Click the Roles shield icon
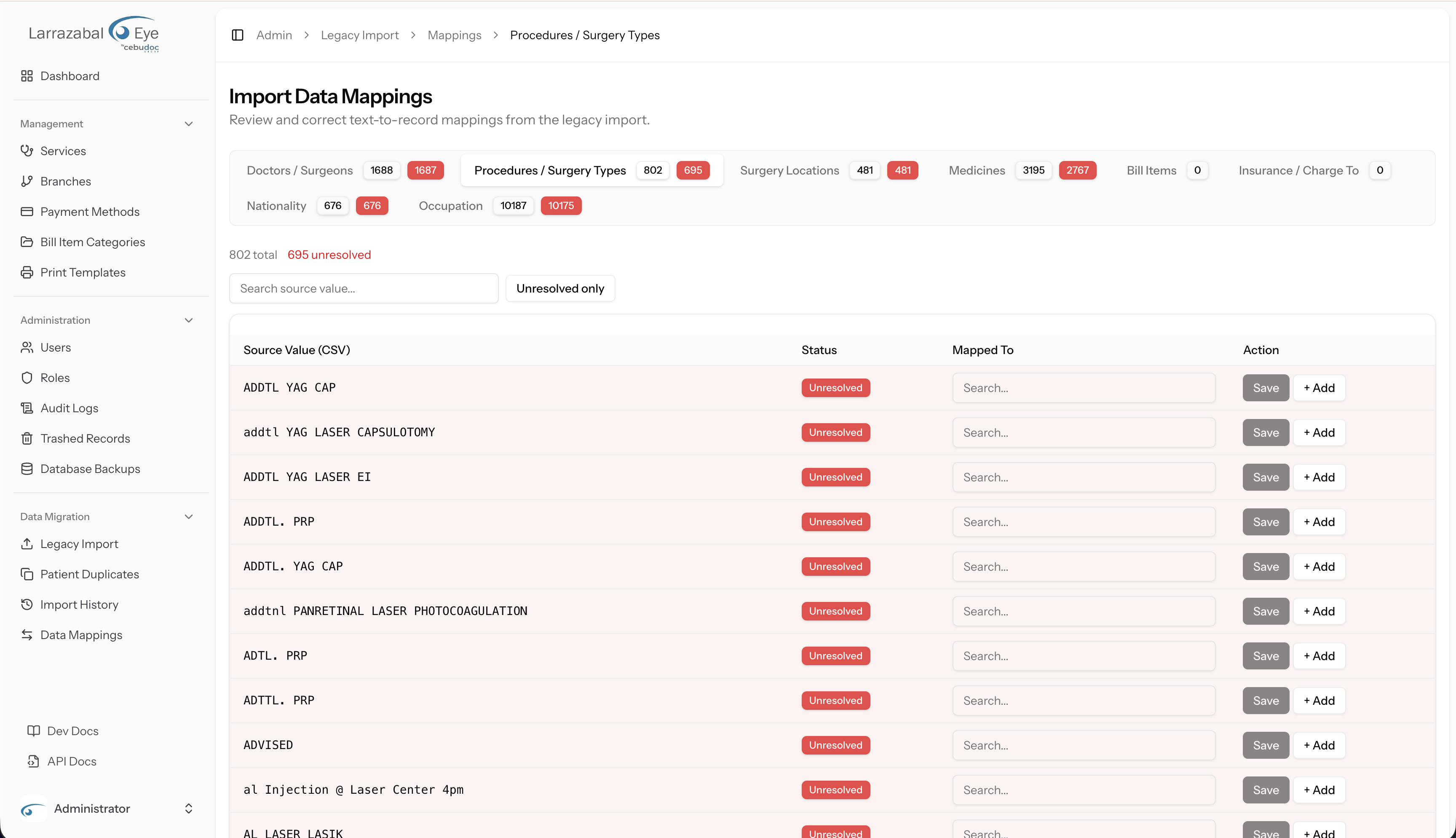The height and width of the screenshot is (838, 1456). [x=27, y=378]
